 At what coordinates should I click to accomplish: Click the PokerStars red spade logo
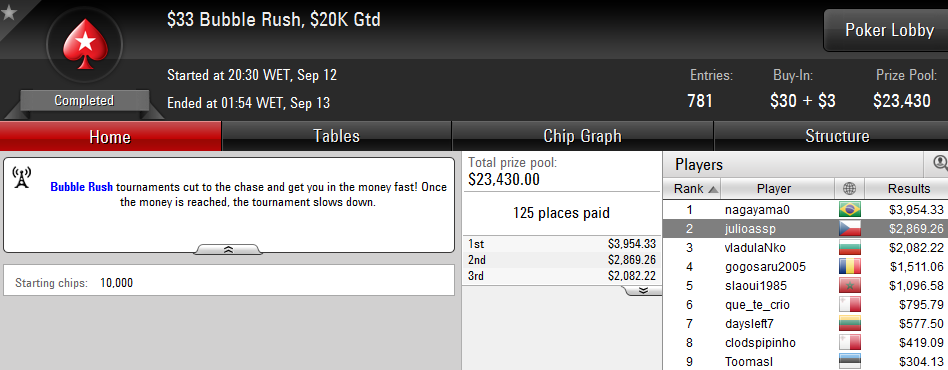tap(85, 44)
